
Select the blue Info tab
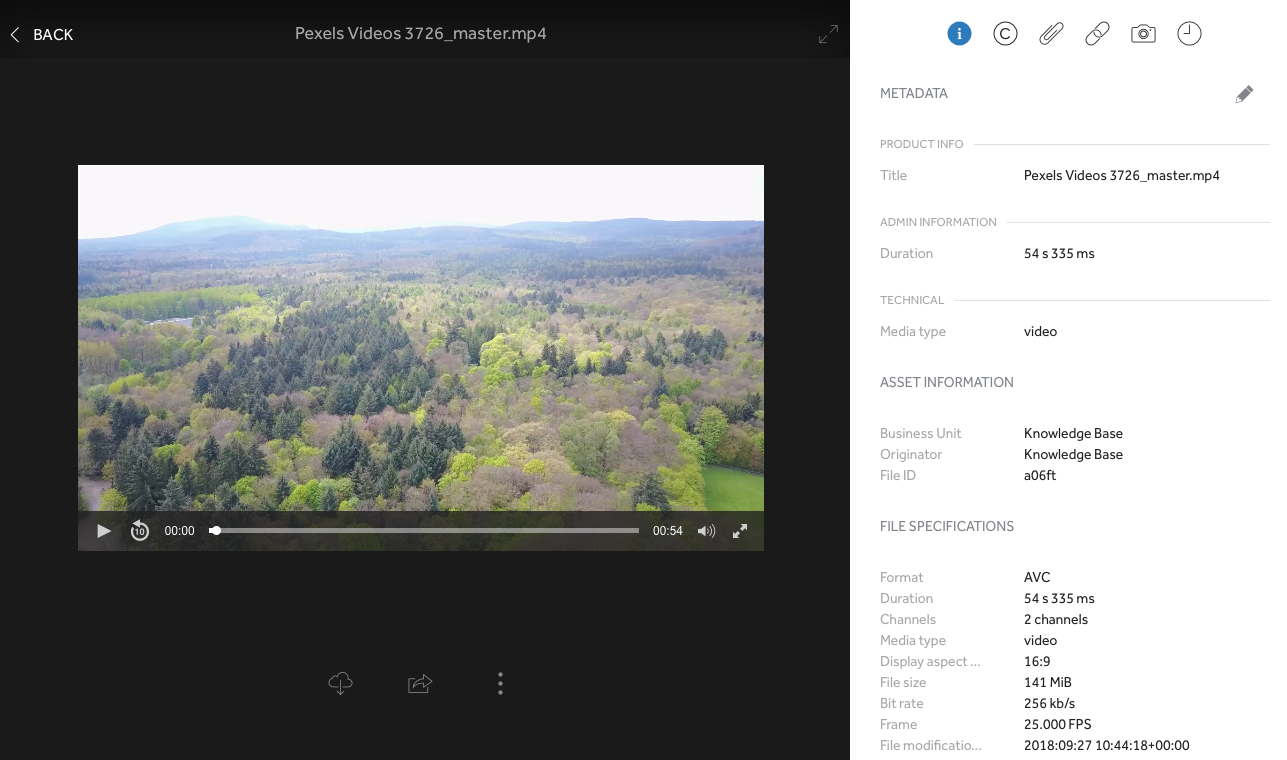pyautogui.click(x=959, y=33)
